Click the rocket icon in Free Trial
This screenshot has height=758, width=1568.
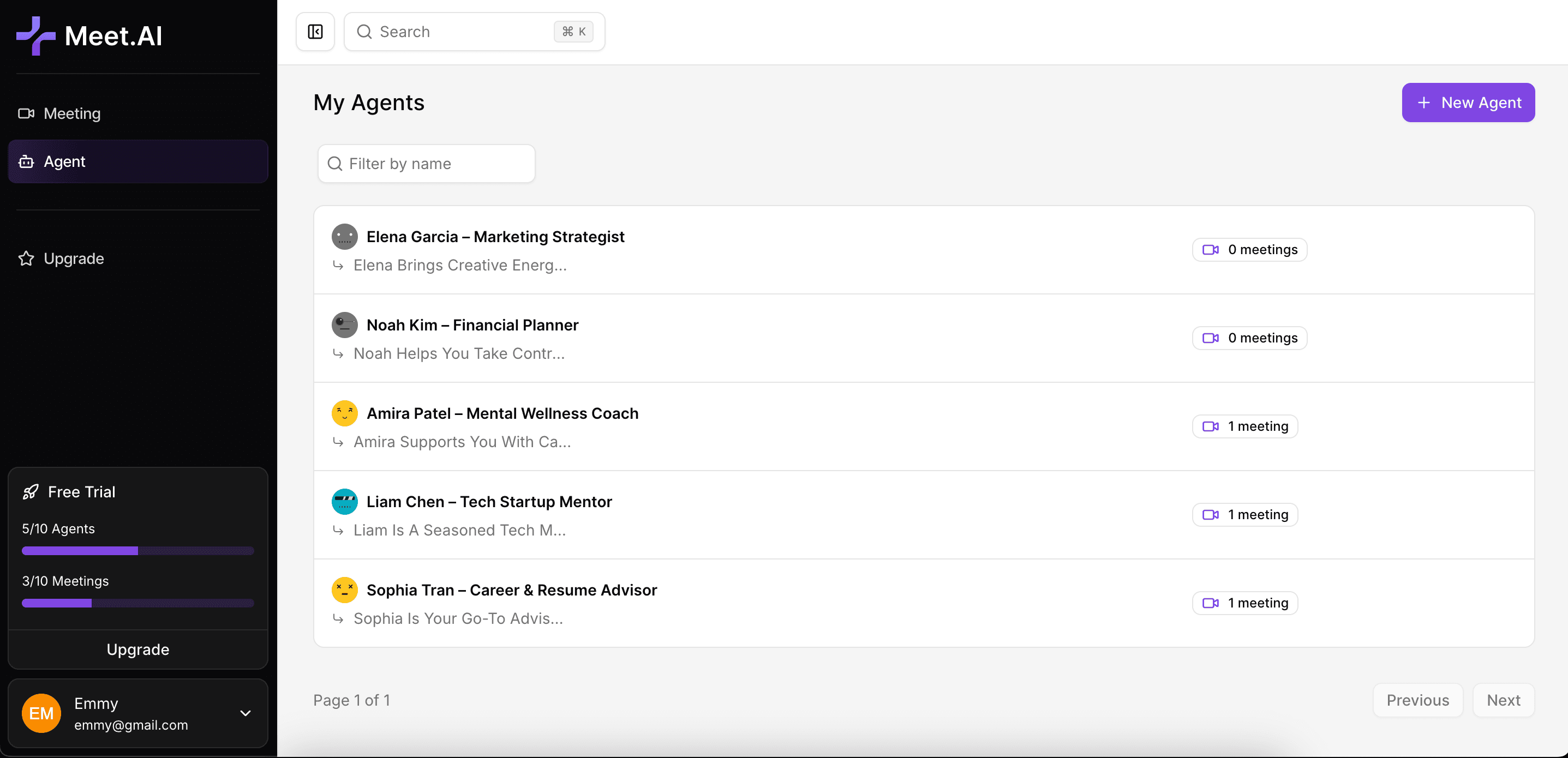(31, 491)
